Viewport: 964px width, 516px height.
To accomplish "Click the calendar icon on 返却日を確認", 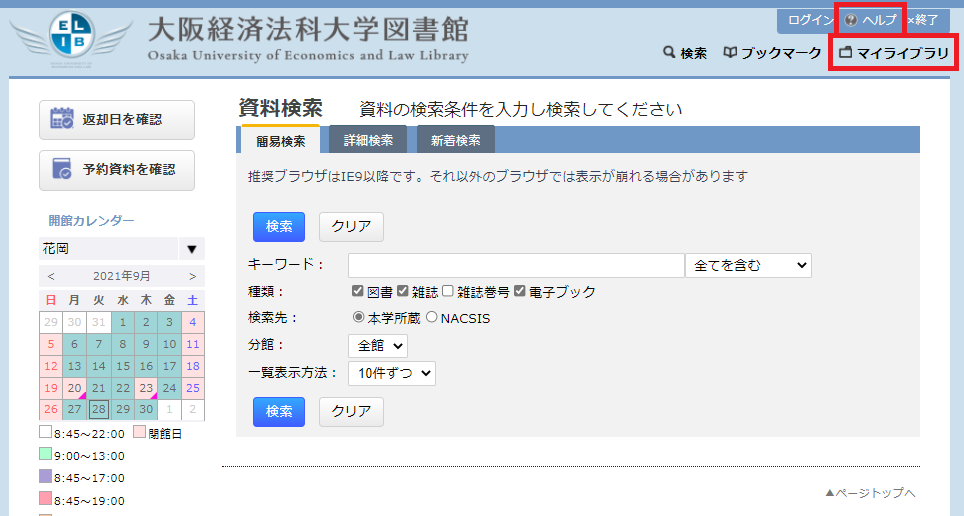I will point(62,118).
